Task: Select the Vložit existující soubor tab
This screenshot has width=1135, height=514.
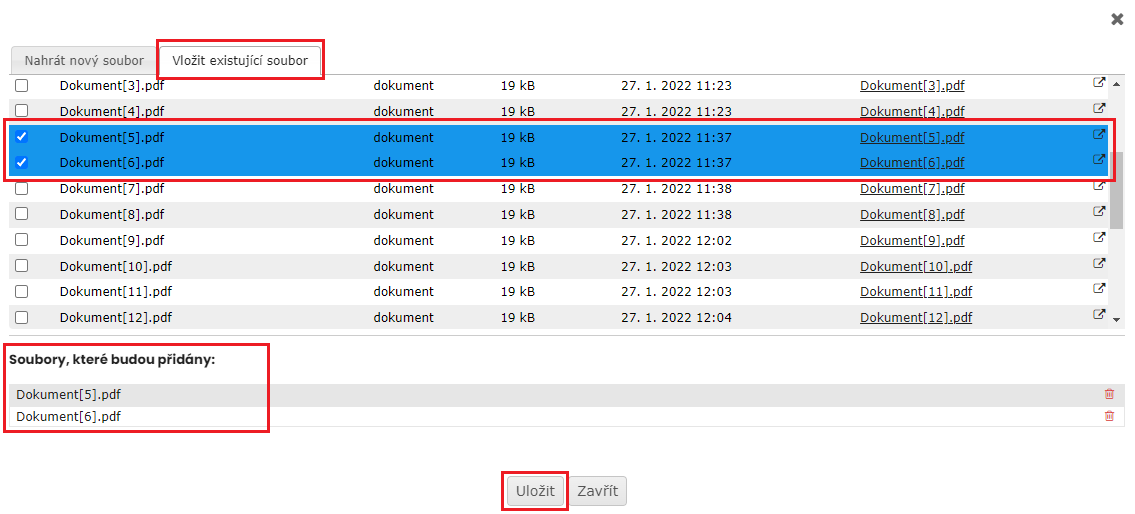Action: 240,60
